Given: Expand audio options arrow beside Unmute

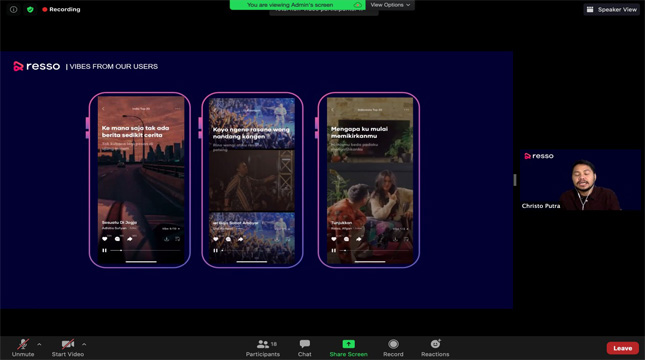Looking at the screenshot, I should coord(39,344).
